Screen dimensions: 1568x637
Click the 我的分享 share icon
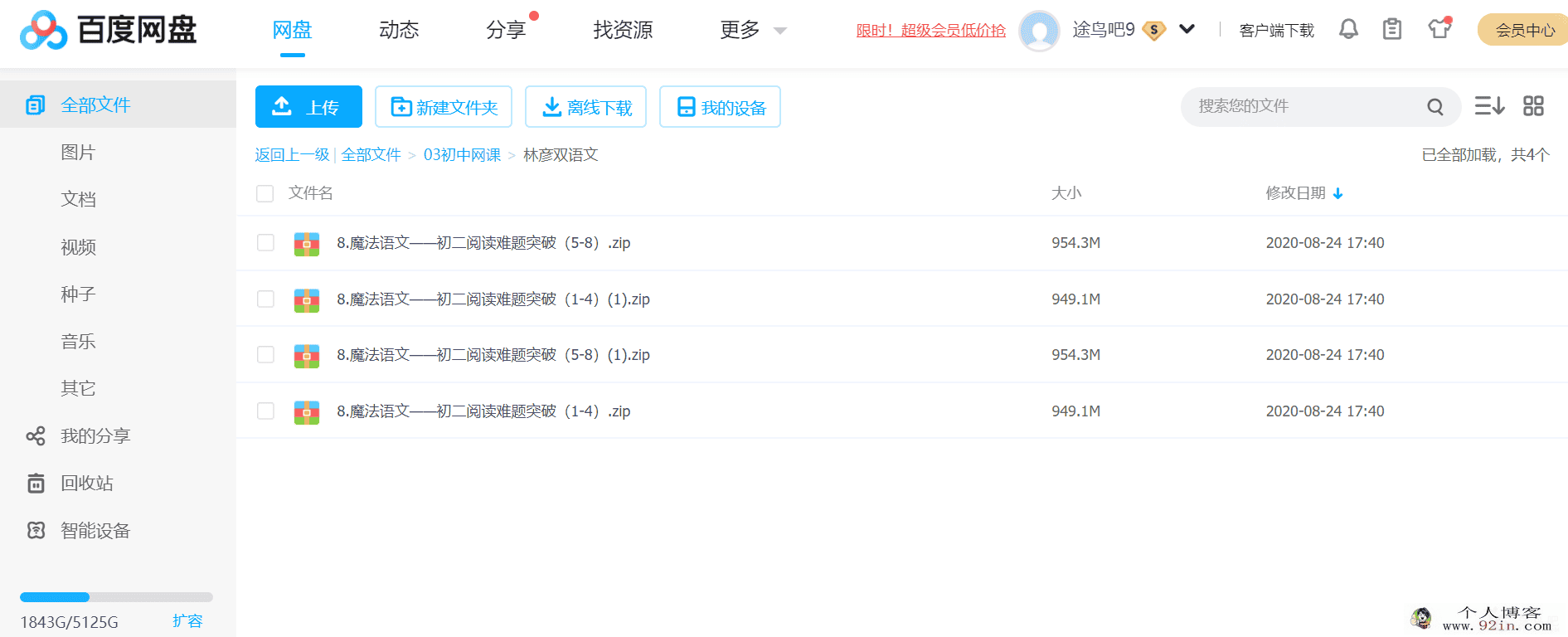(x=36, y=436)
